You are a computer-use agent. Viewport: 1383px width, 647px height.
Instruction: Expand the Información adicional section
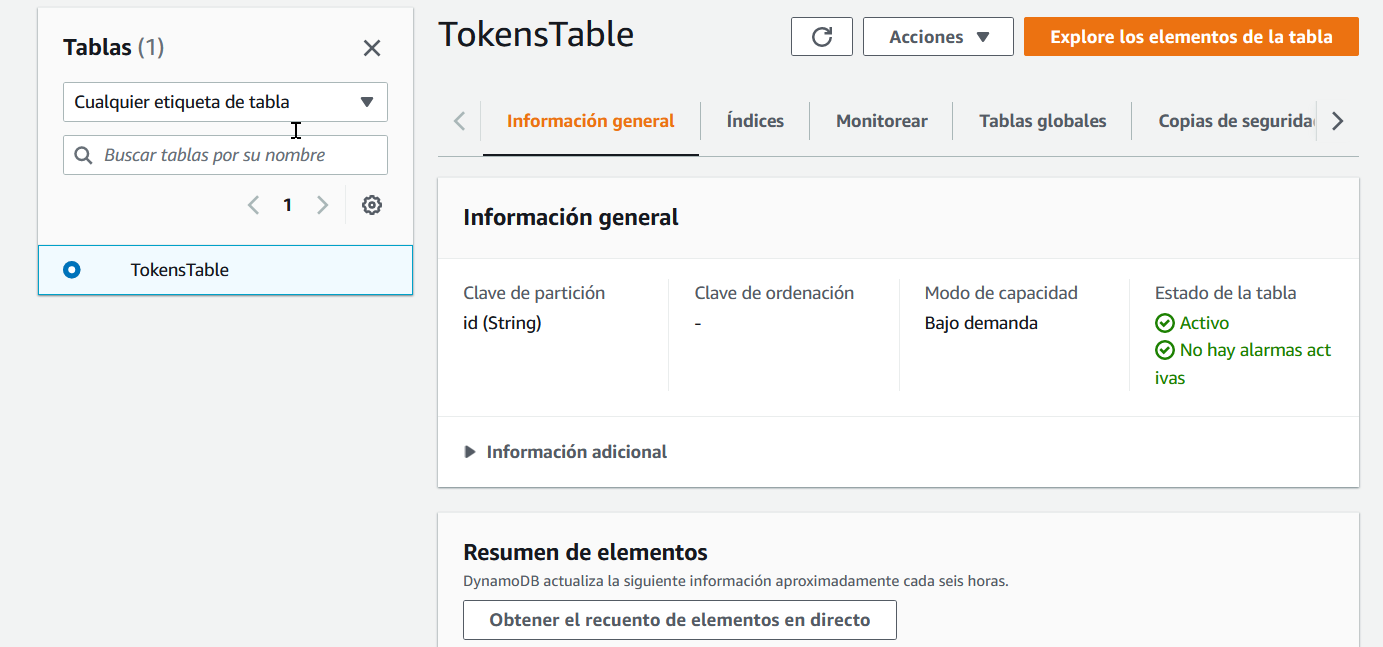[565, 451]
